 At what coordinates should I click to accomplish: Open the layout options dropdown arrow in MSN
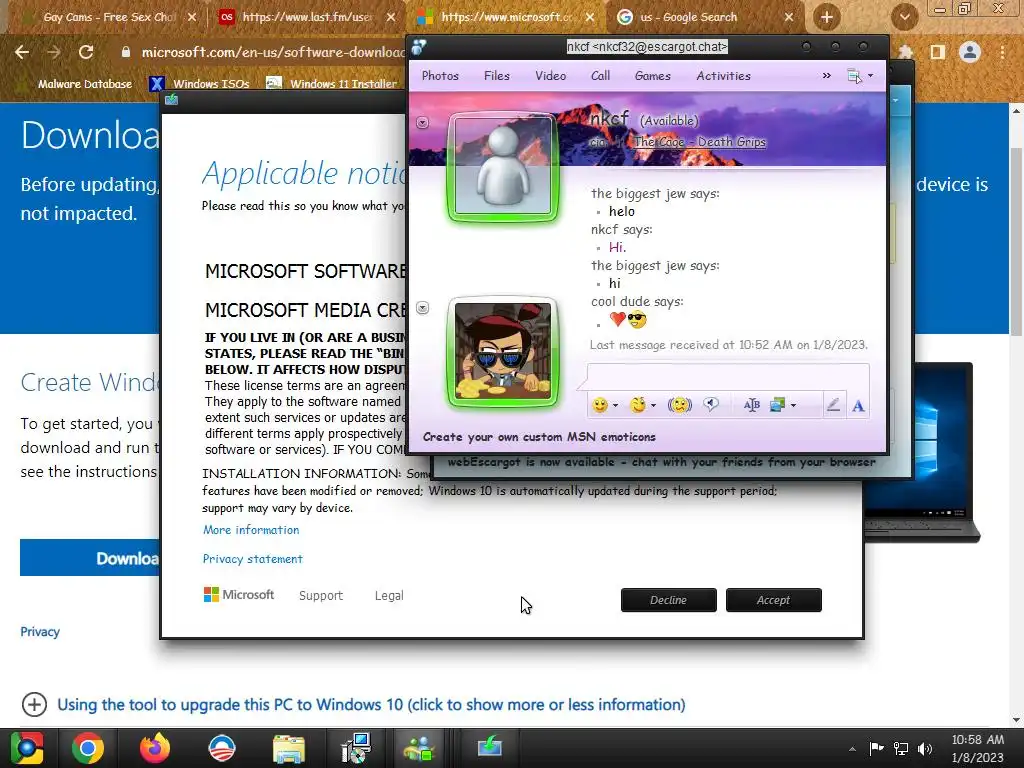coord(871,76)
